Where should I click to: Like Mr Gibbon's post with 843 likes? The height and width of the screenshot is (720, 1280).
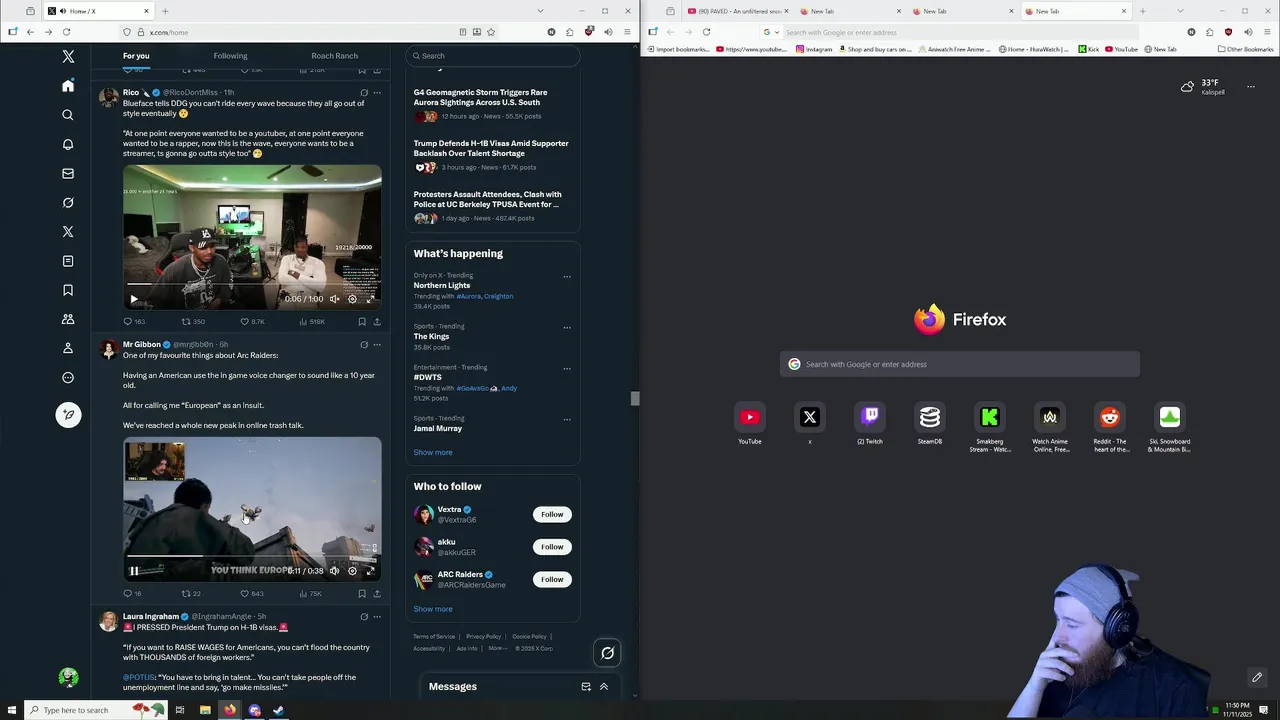click(x=251, y=593)
